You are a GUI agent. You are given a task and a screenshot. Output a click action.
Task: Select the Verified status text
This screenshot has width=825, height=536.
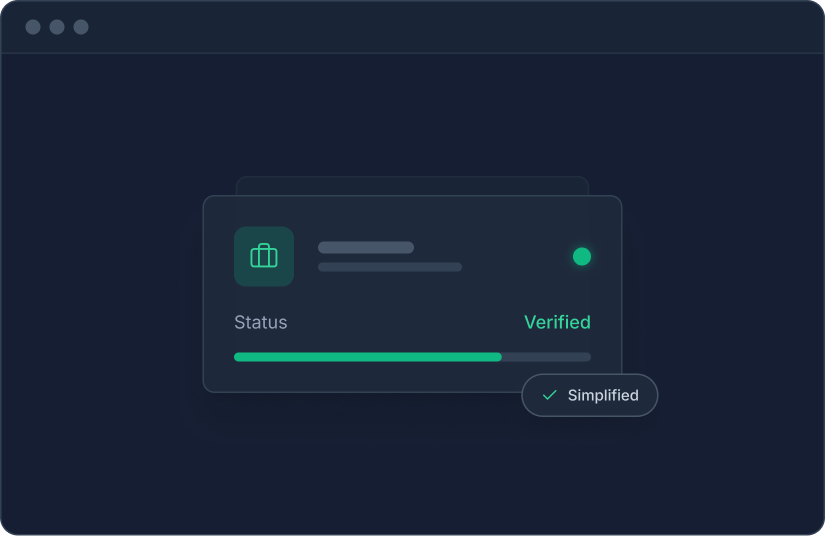(557, 322)
